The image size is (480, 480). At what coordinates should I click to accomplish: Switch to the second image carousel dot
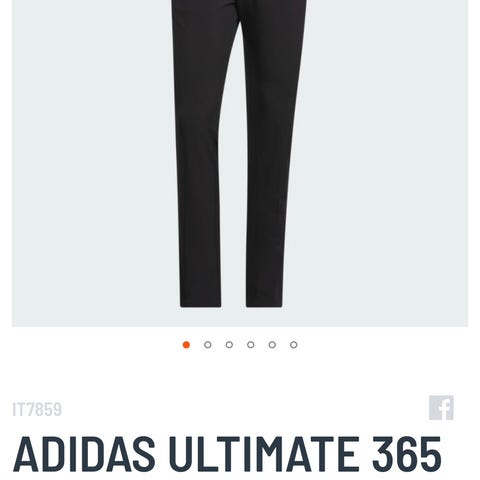pyautogui.click(x=208, y=345)
